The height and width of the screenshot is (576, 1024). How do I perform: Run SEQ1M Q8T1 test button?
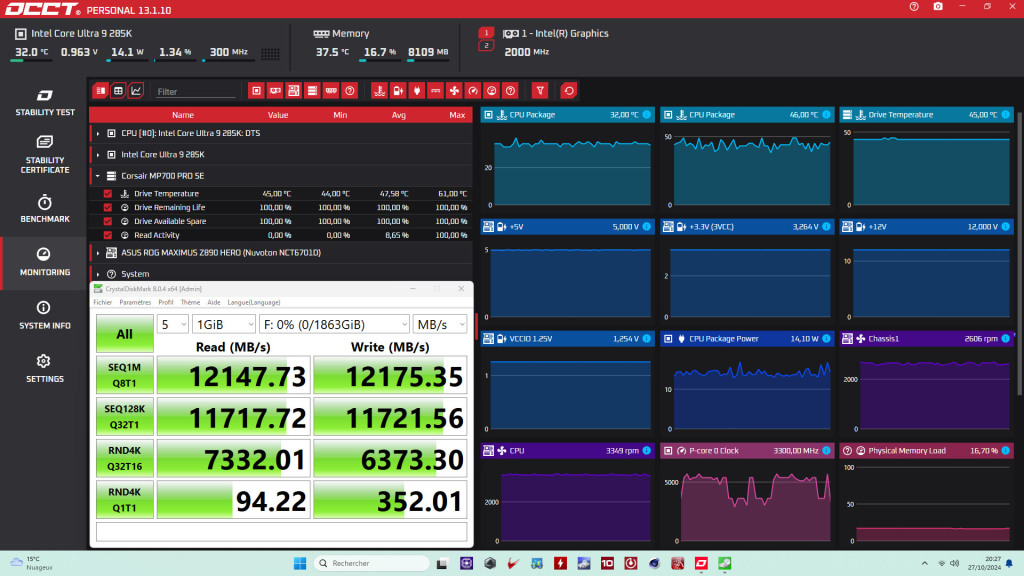coord(125,376)
